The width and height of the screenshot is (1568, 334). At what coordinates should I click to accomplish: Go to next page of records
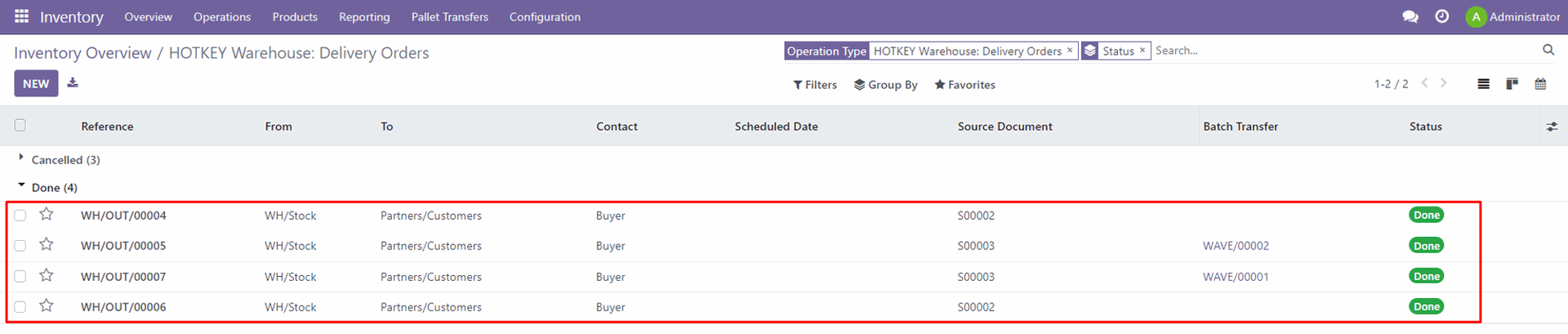point(1444,83)
